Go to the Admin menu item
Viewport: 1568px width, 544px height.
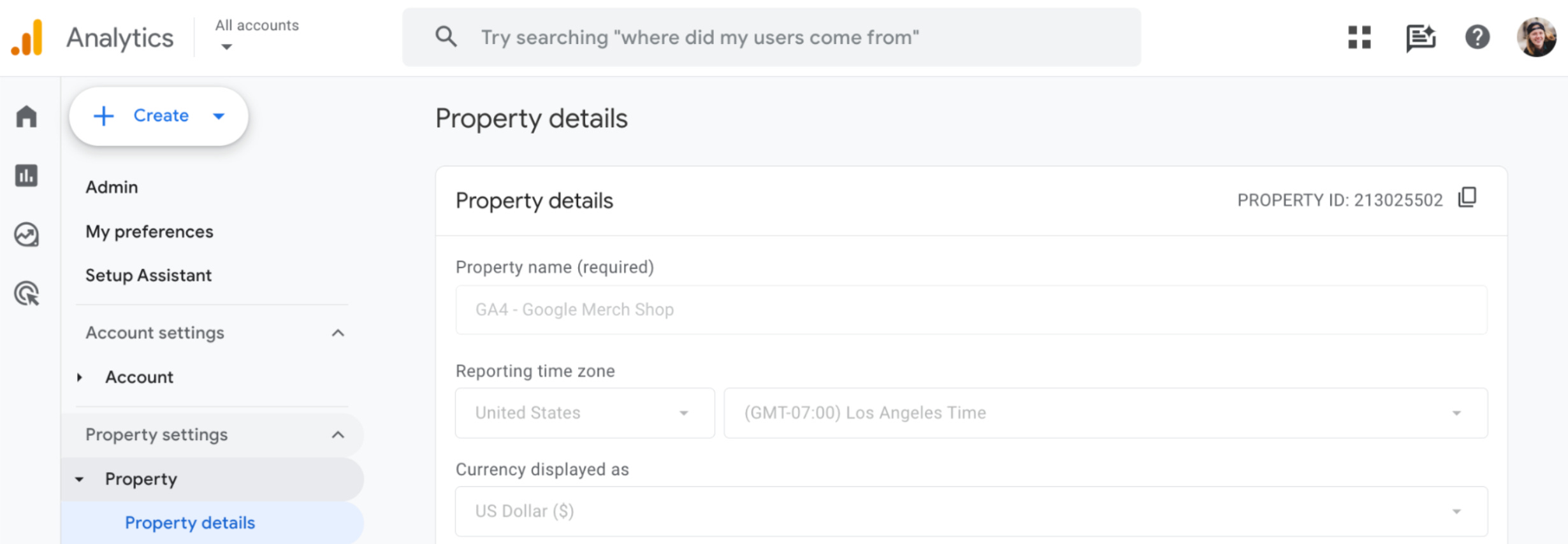(112, 187)
